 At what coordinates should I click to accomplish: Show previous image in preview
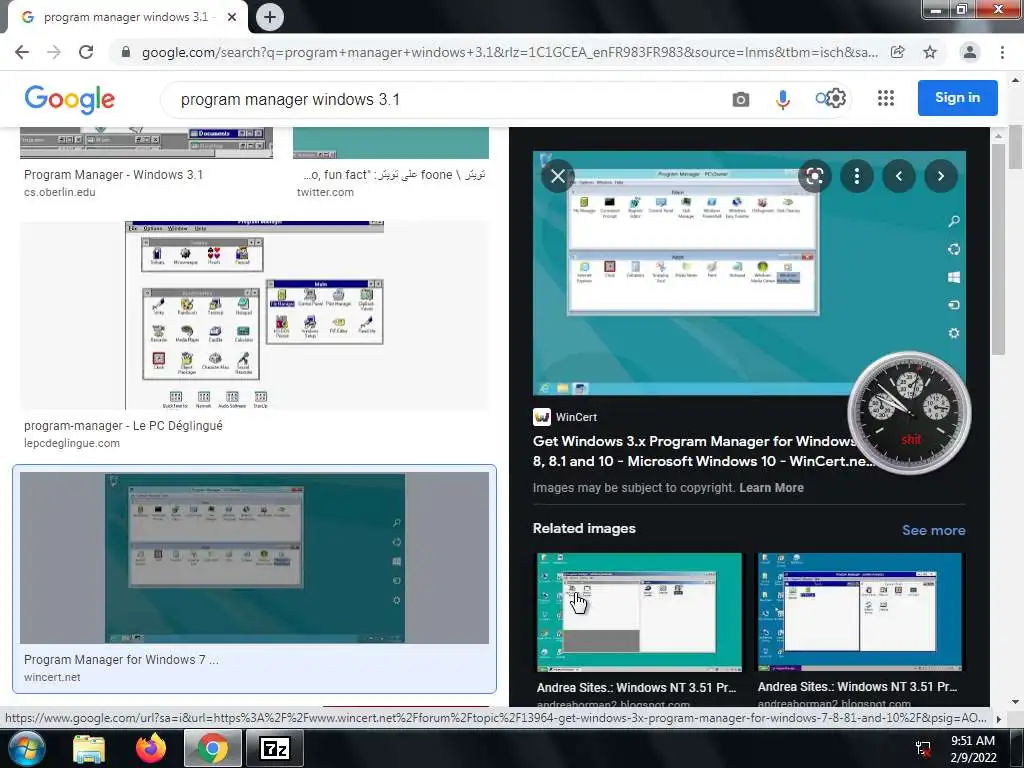[x=899, y=176]
